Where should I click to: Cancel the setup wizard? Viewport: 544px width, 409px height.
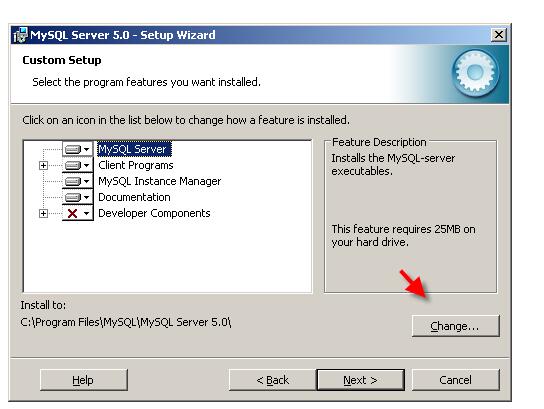tap(456, 380)
